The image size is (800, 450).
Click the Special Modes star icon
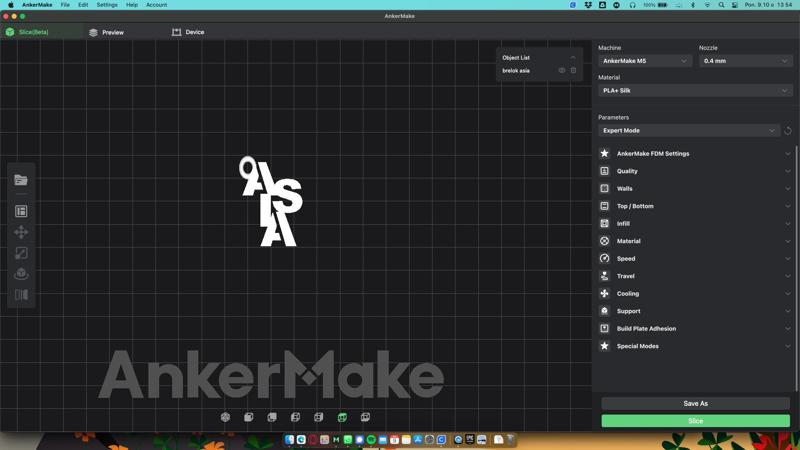tap(605, 346)
